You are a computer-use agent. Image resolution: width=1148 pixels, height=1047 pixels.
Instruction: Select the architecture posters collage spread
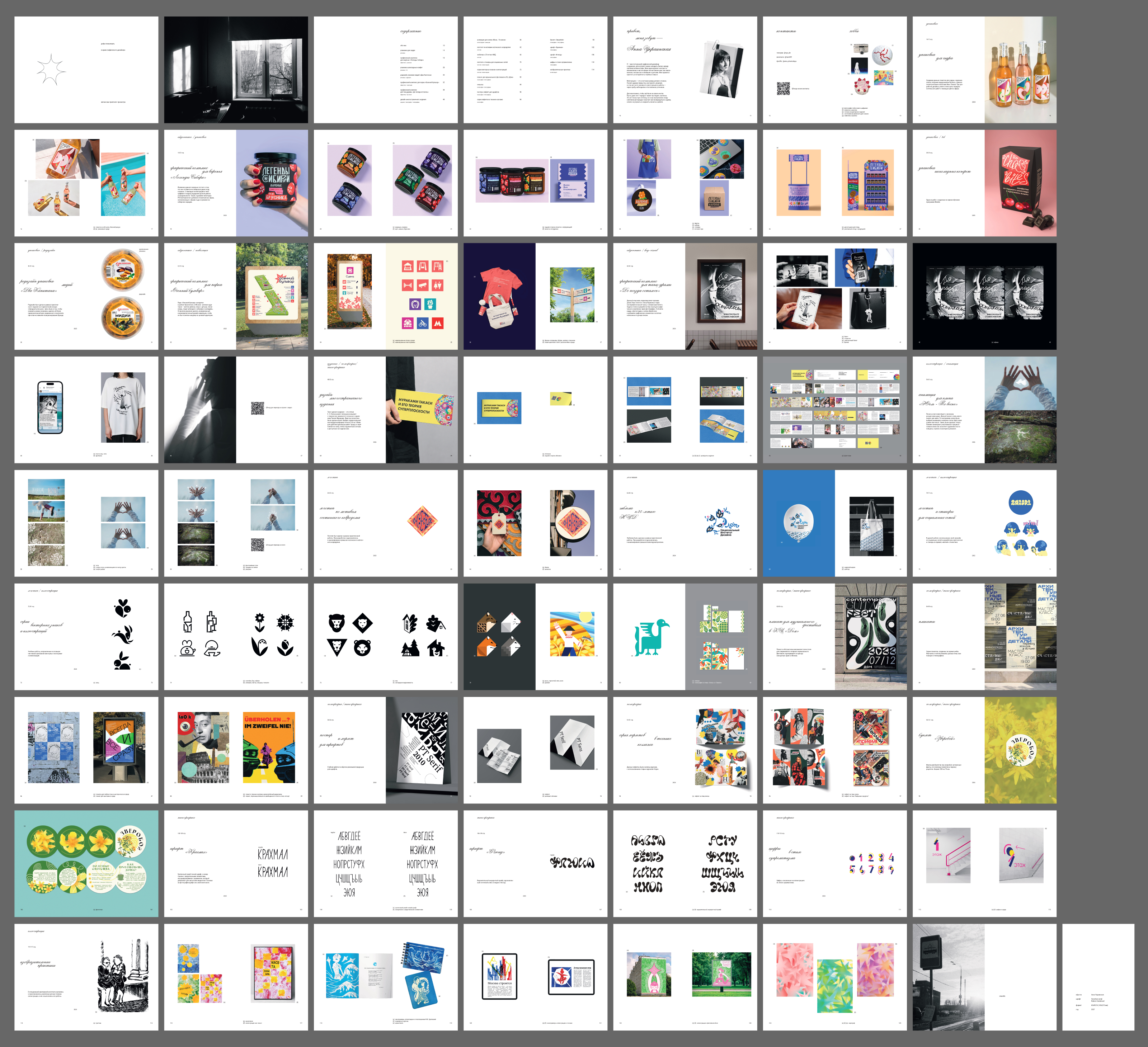[x=984, y=637]
